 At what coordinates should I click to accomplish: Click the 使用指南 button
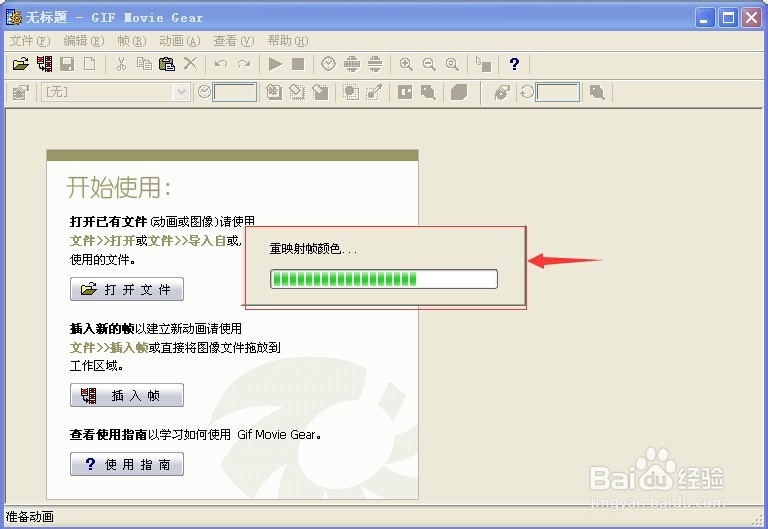pos(127,464)
